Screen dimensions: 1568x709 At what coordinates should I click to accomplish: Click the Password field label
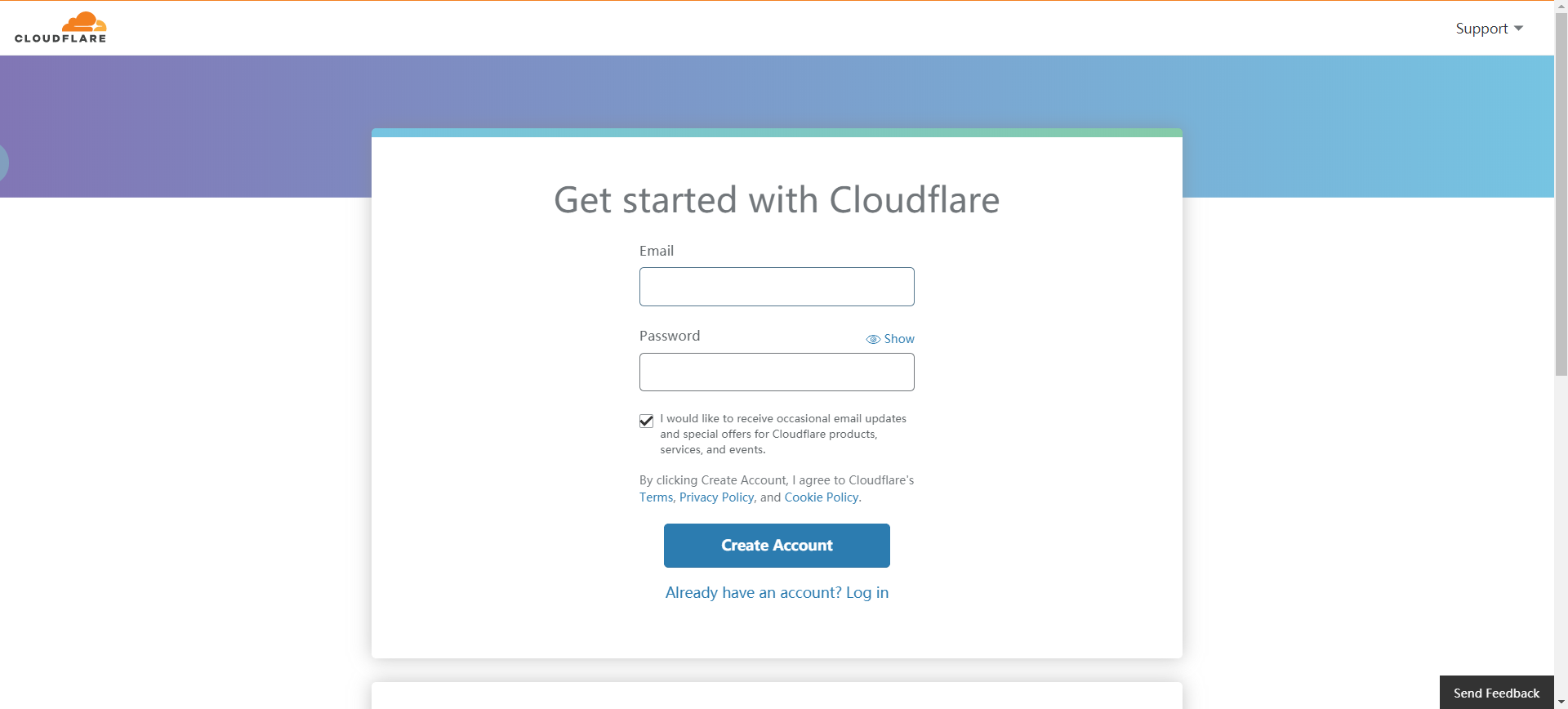click(x=670, y=336)
